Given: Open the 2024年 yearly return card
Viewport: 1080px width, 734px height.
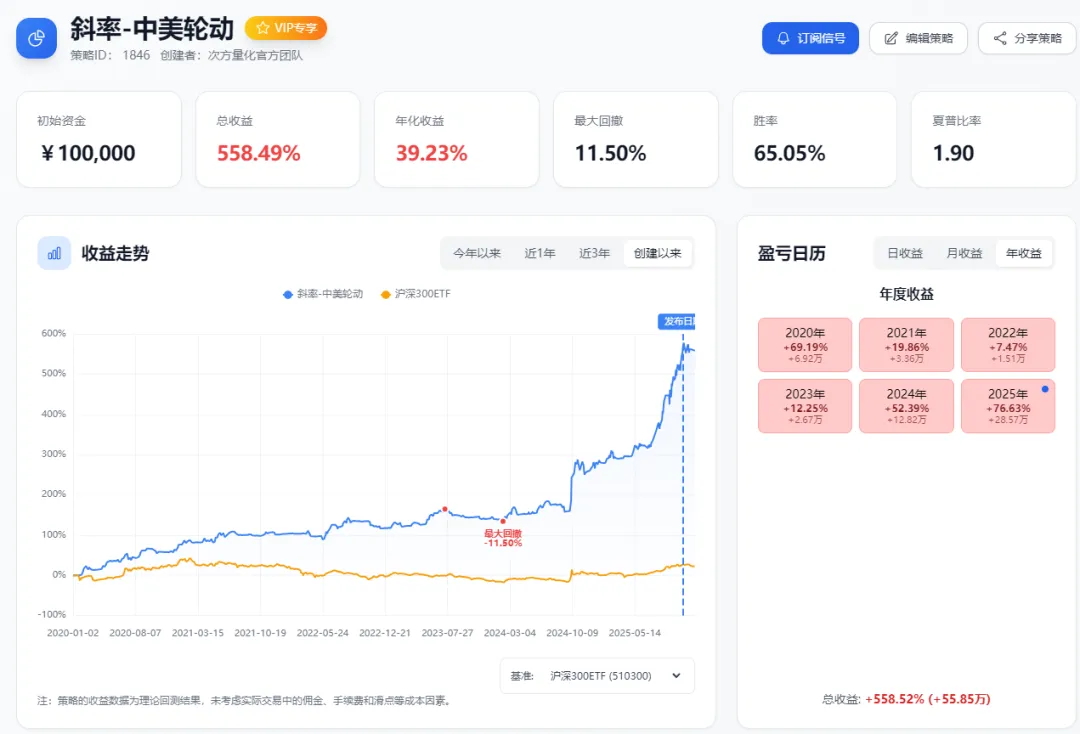Looking at the screenshot, I should [x=907, y=405].
